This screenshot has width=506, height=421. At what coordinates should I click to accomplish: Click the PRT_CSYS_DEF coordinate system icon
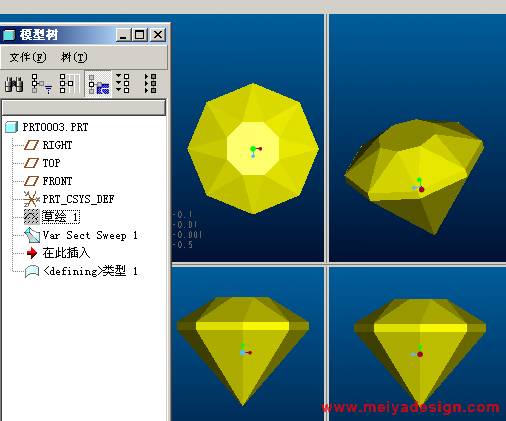point(31,199)
